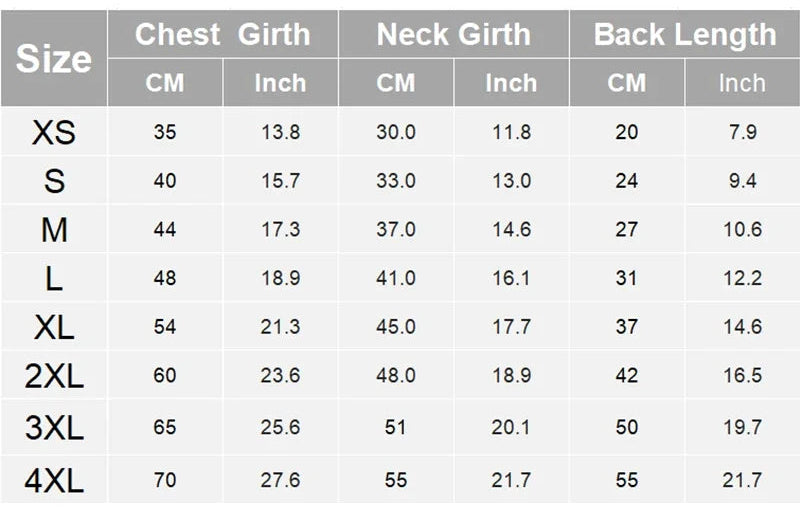Click the Inch subheader under Back Length
Viewport: 800px width, 515px height.
[742, 83]
